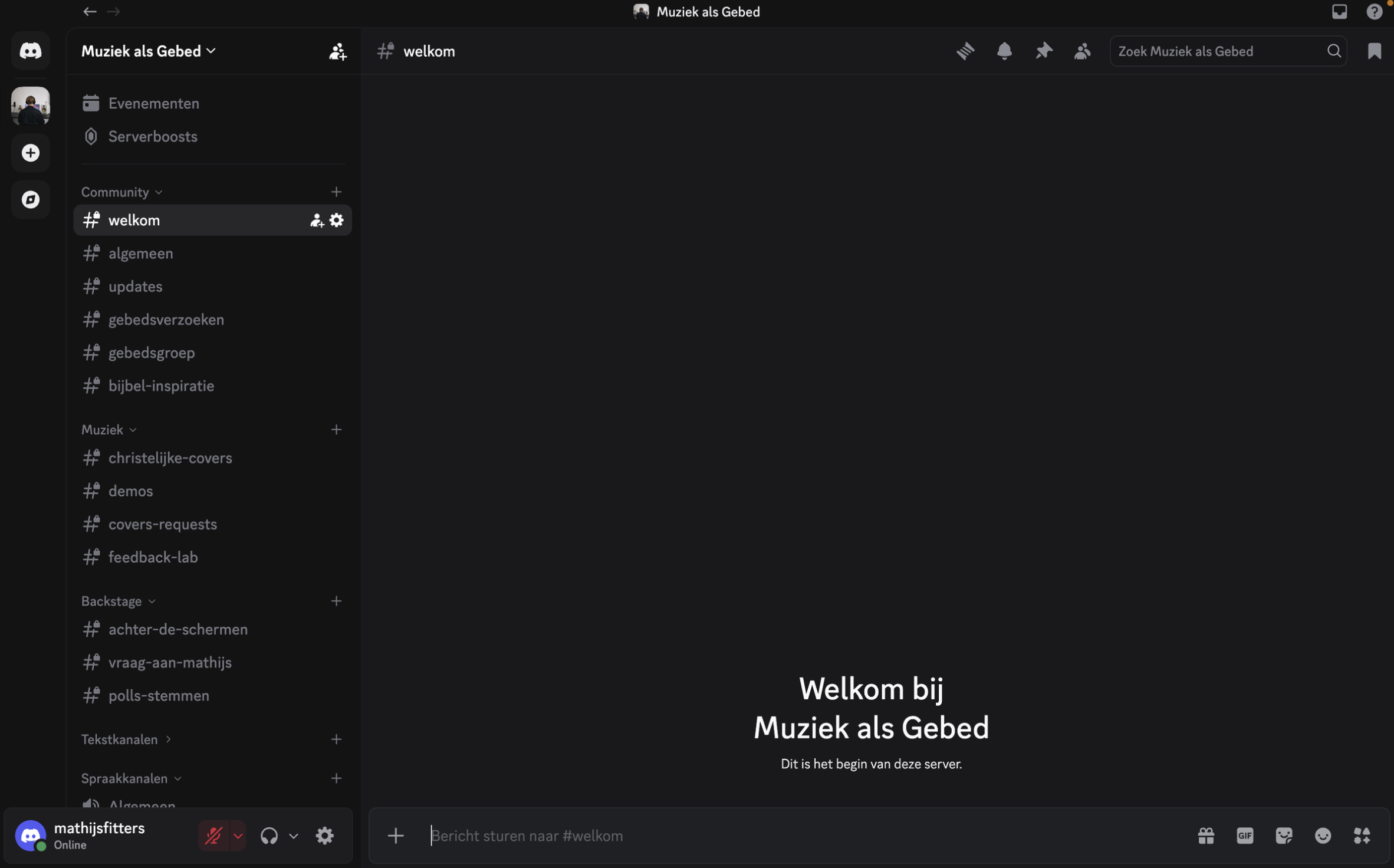Open Muziek als Gebed server dropdown
Image resolution: width=1394 pixels, height=868 pixels.
pos(149,51)
